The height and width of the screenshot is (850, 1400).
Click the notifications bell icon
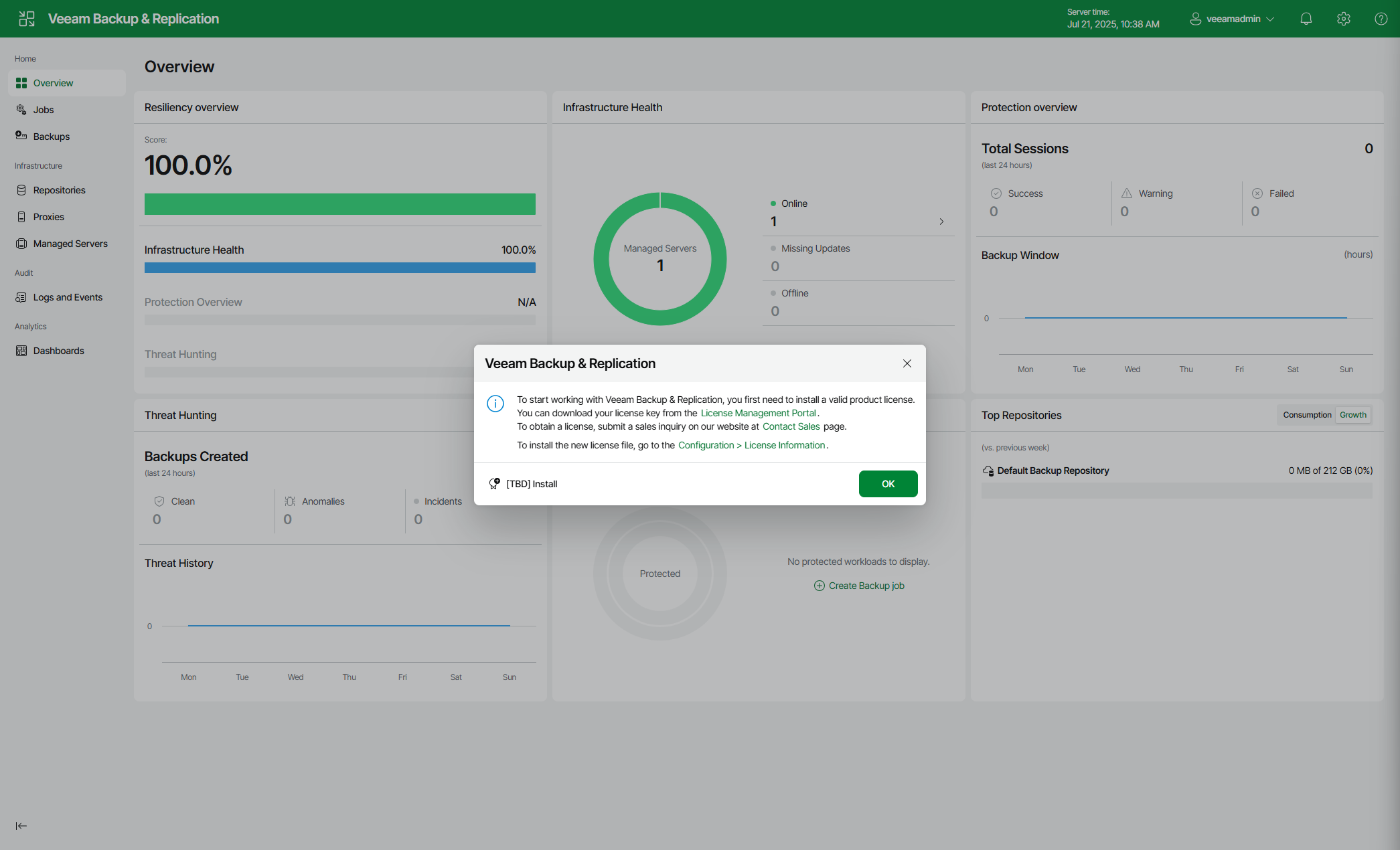tap(1306, 19)
